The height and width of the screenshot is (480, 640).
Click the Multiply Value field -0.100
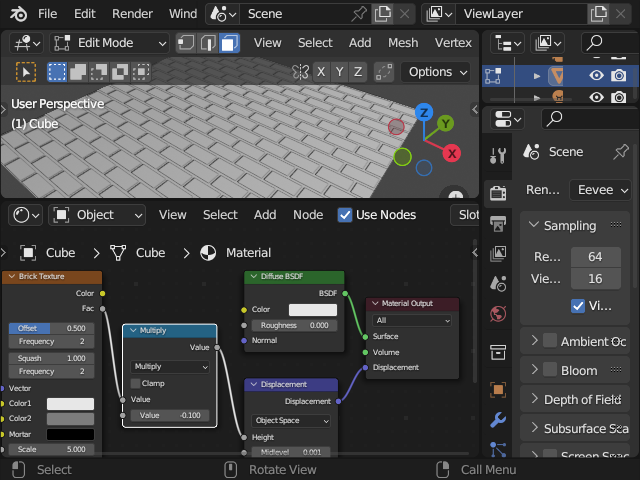pyautogui.click(x=170, y=416)
